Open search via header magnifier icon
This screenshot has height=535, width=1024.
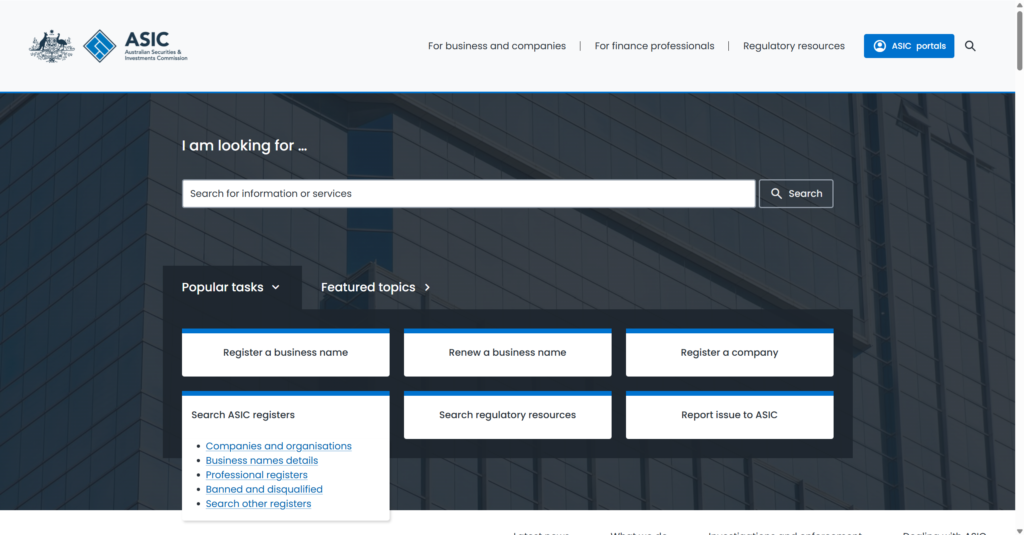[970, 46]
